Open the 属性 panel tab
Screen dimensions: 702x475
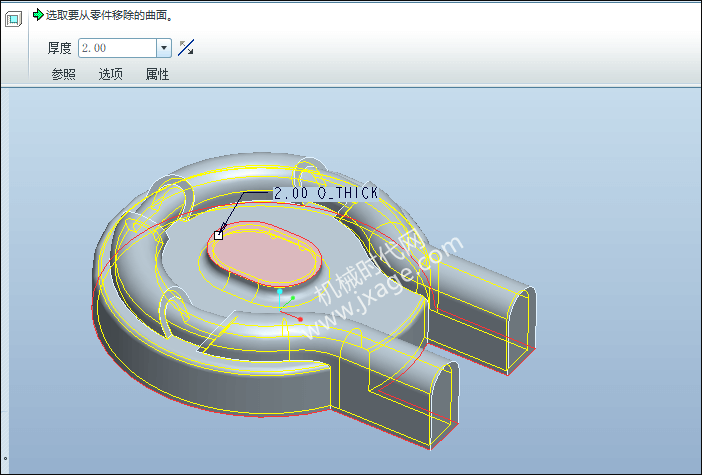(x=157, y=74)
